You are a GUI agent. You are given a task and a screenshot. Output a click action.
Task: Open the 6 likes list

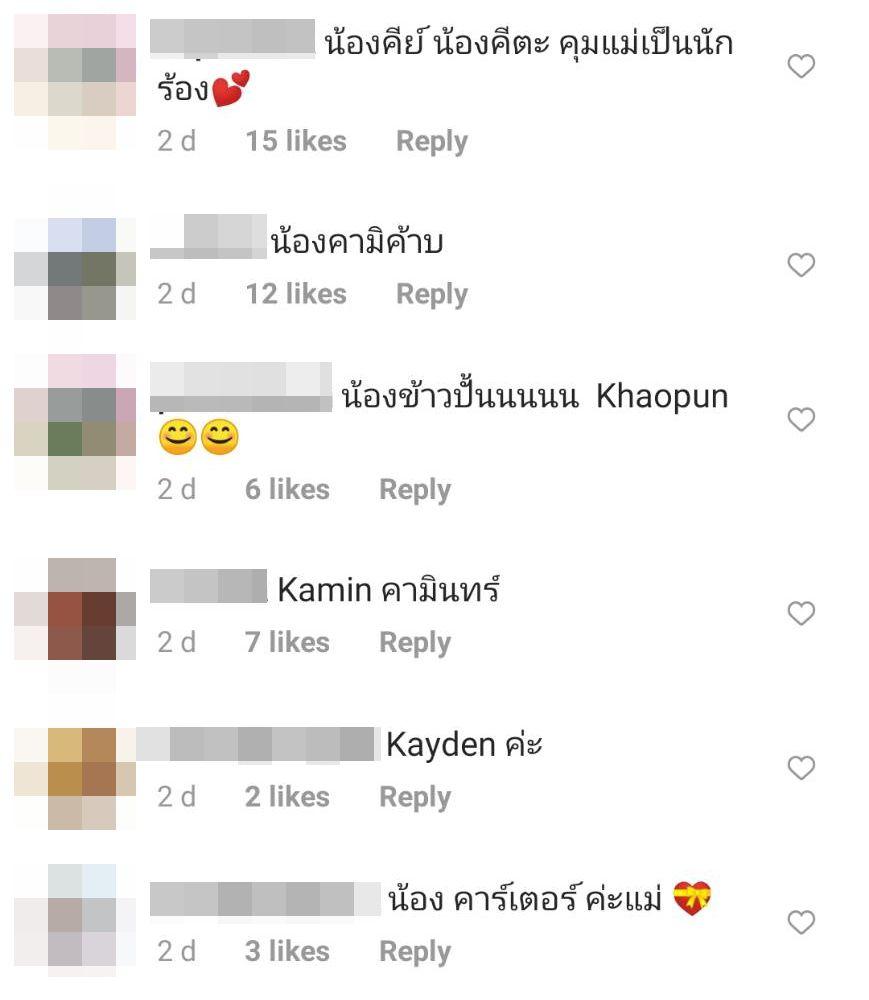click(x=287, y=489)
